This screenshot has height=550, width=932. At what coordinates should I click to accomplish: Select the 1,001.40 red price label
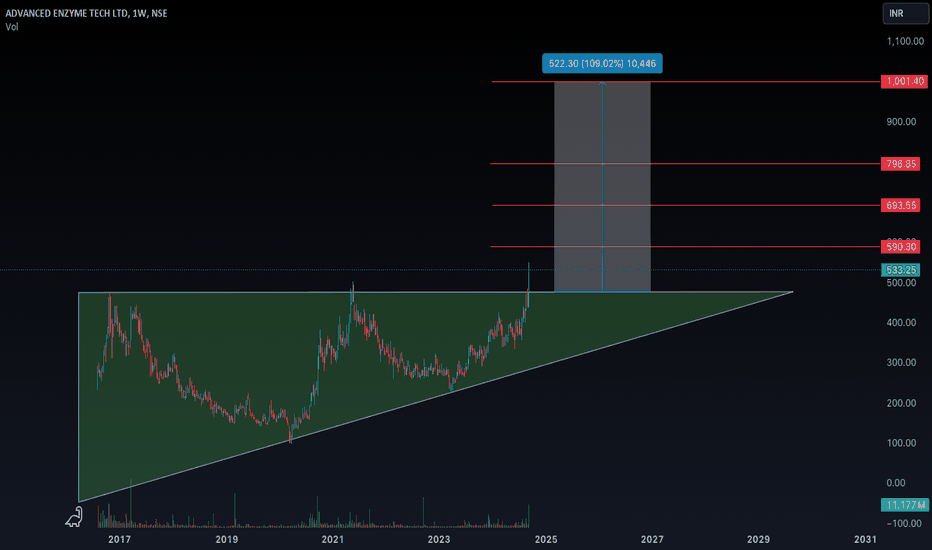(904, 81)
